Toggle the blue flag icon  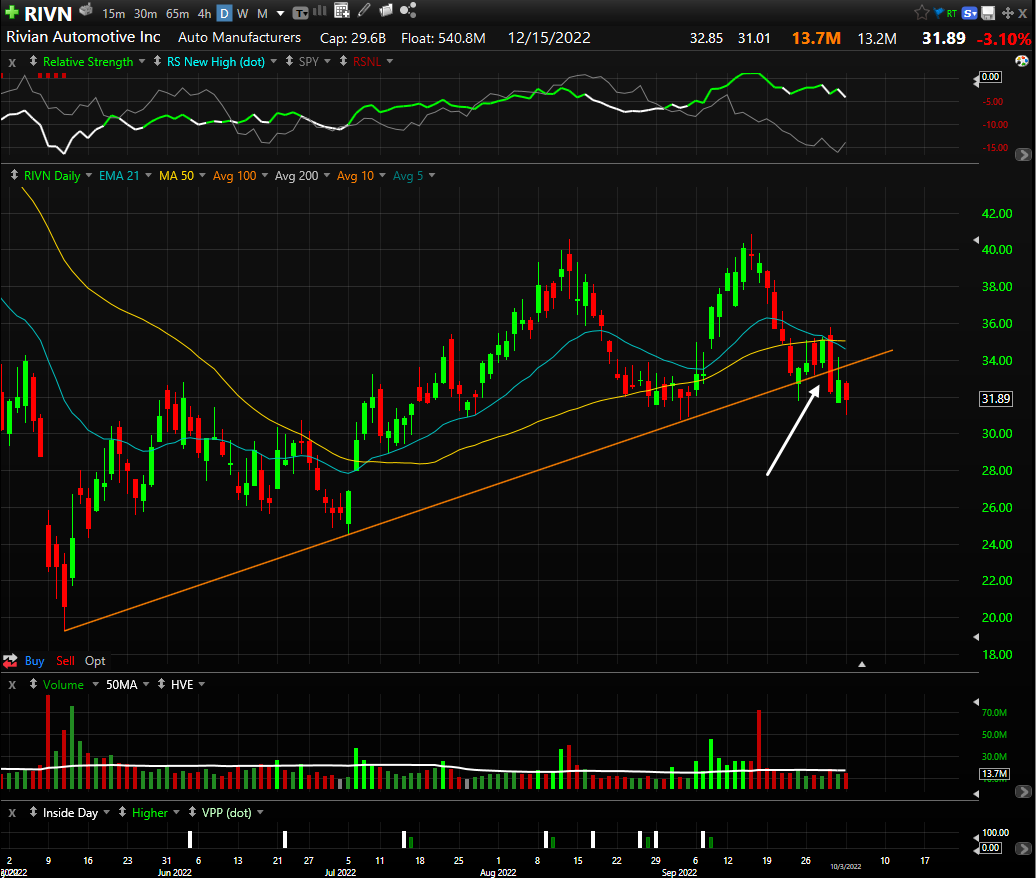938,13
